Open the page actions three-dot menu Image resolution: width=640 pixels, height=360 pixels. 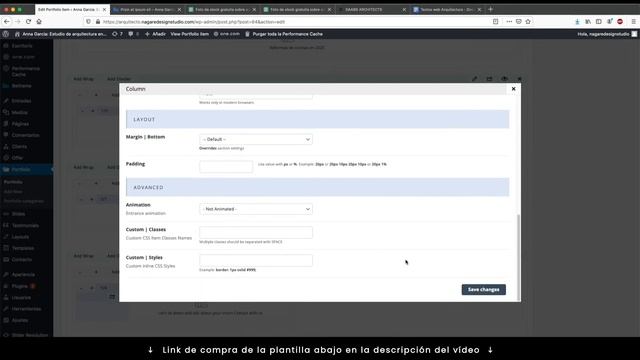tap(509, 22)
